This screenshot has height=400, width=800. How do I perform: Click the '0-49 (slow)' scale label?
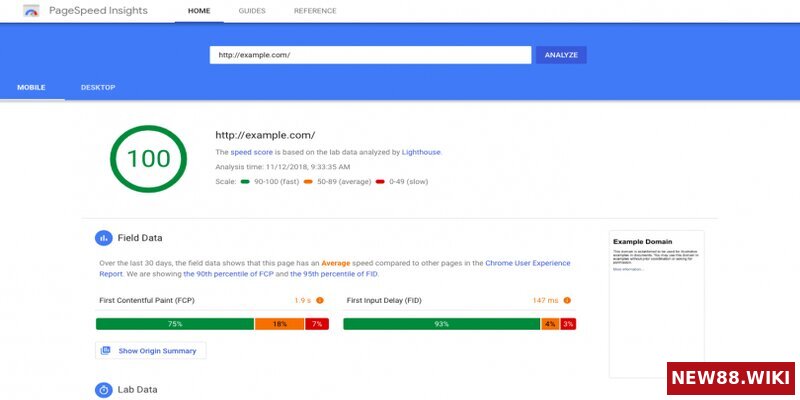(408, 182)
